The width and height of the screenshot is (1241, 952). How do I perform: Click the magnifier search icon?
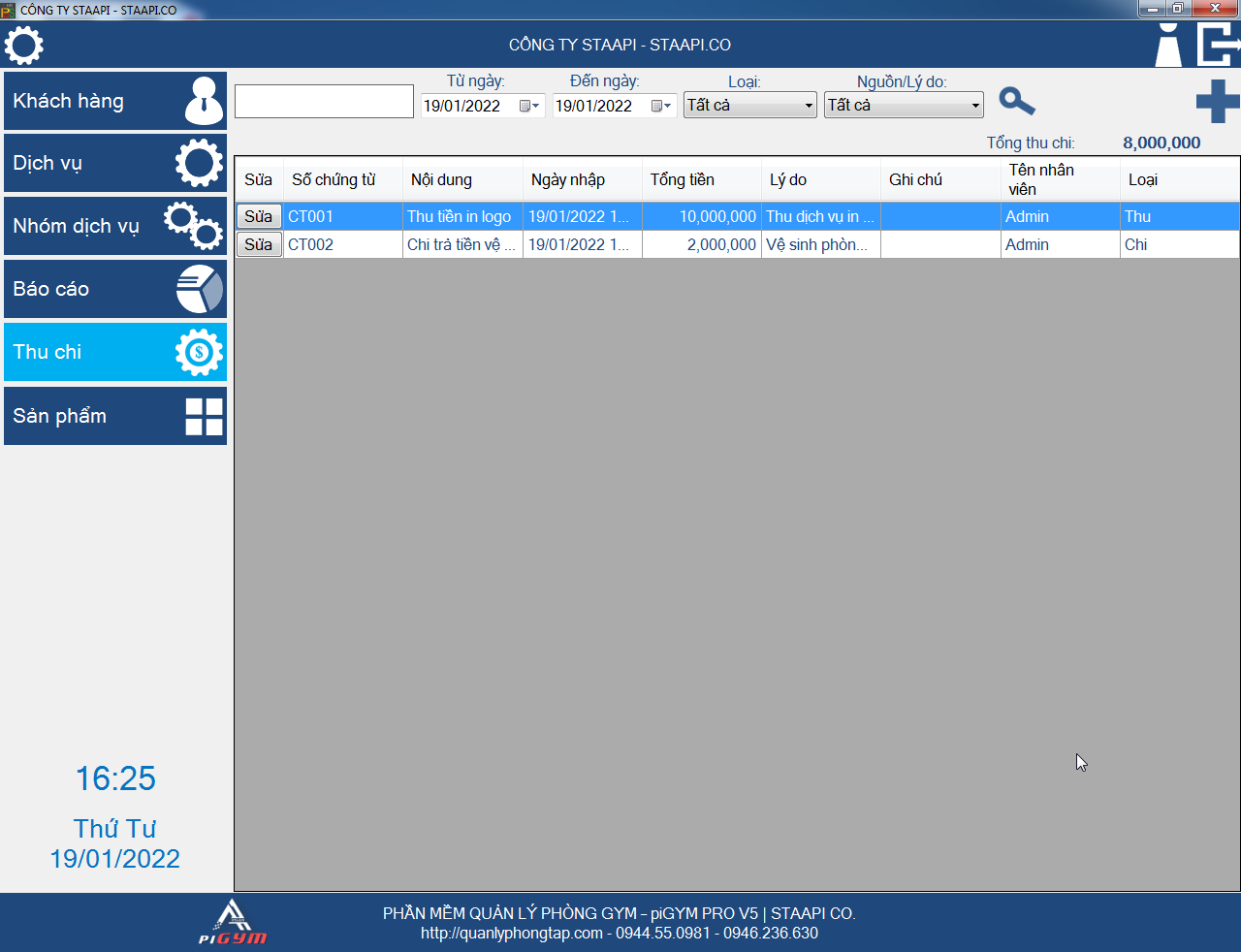pos(1016,101)
